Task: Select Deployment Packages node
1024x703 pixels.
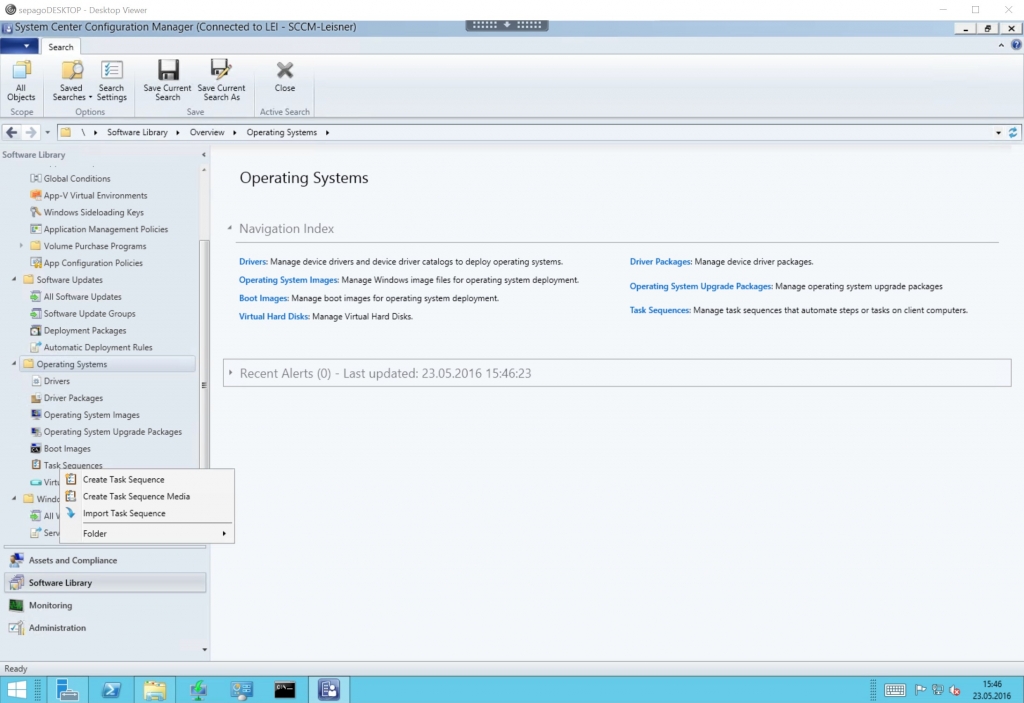Action: (x=85, y=331)
